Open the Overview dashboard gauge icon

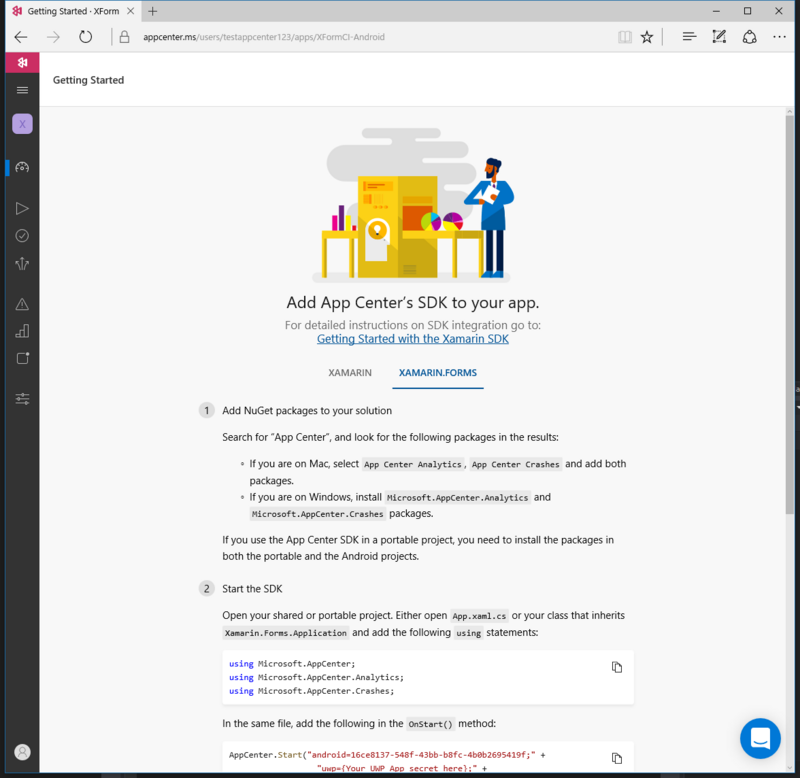pos(22,167)
